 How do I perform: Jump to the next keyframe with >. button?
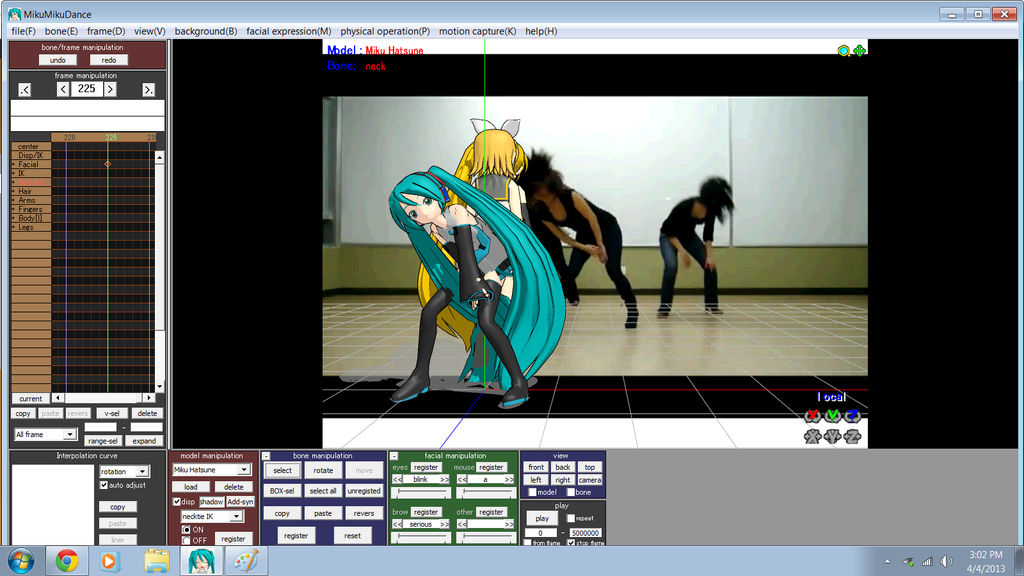149,89
